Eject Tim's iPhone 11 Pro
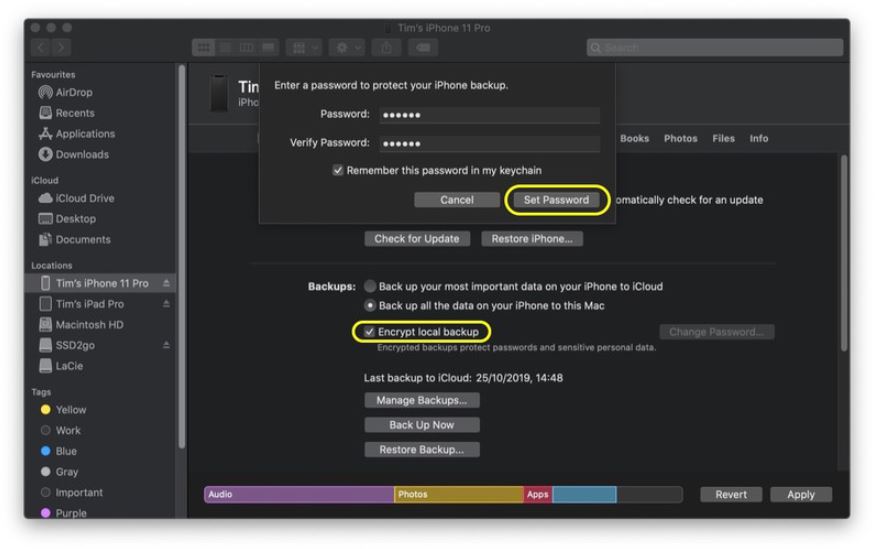Image resolution: width=875 pixels, height=549 pixels. 166,283
